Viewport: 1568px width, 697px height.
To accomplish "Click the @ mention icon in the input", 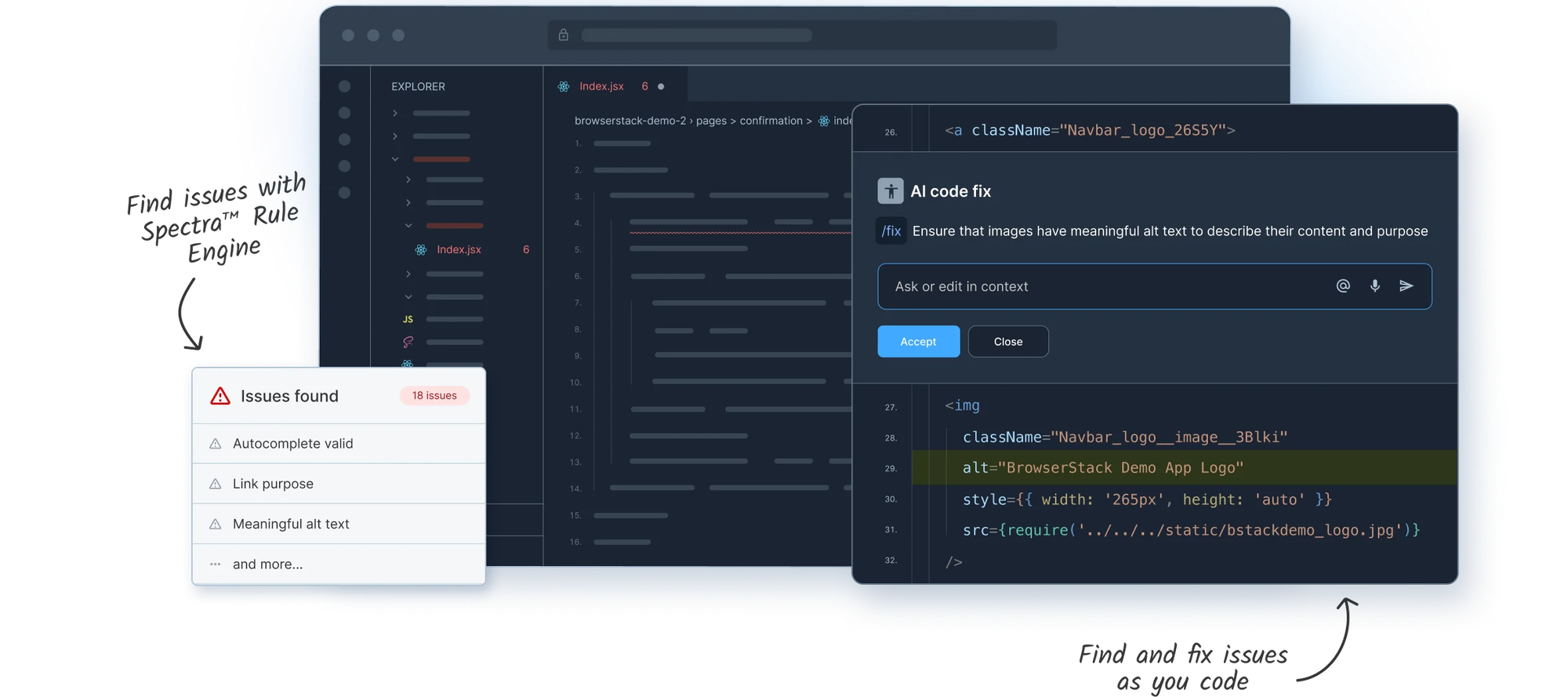I will [1343, 286].
